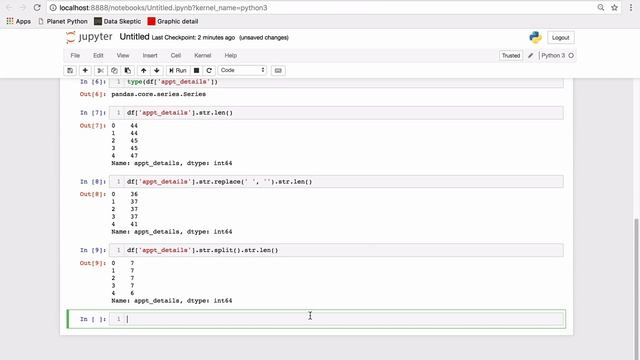The width and height of the screenshot is (640, 360).
Task: Open the File menu
Action: [75, 56]
